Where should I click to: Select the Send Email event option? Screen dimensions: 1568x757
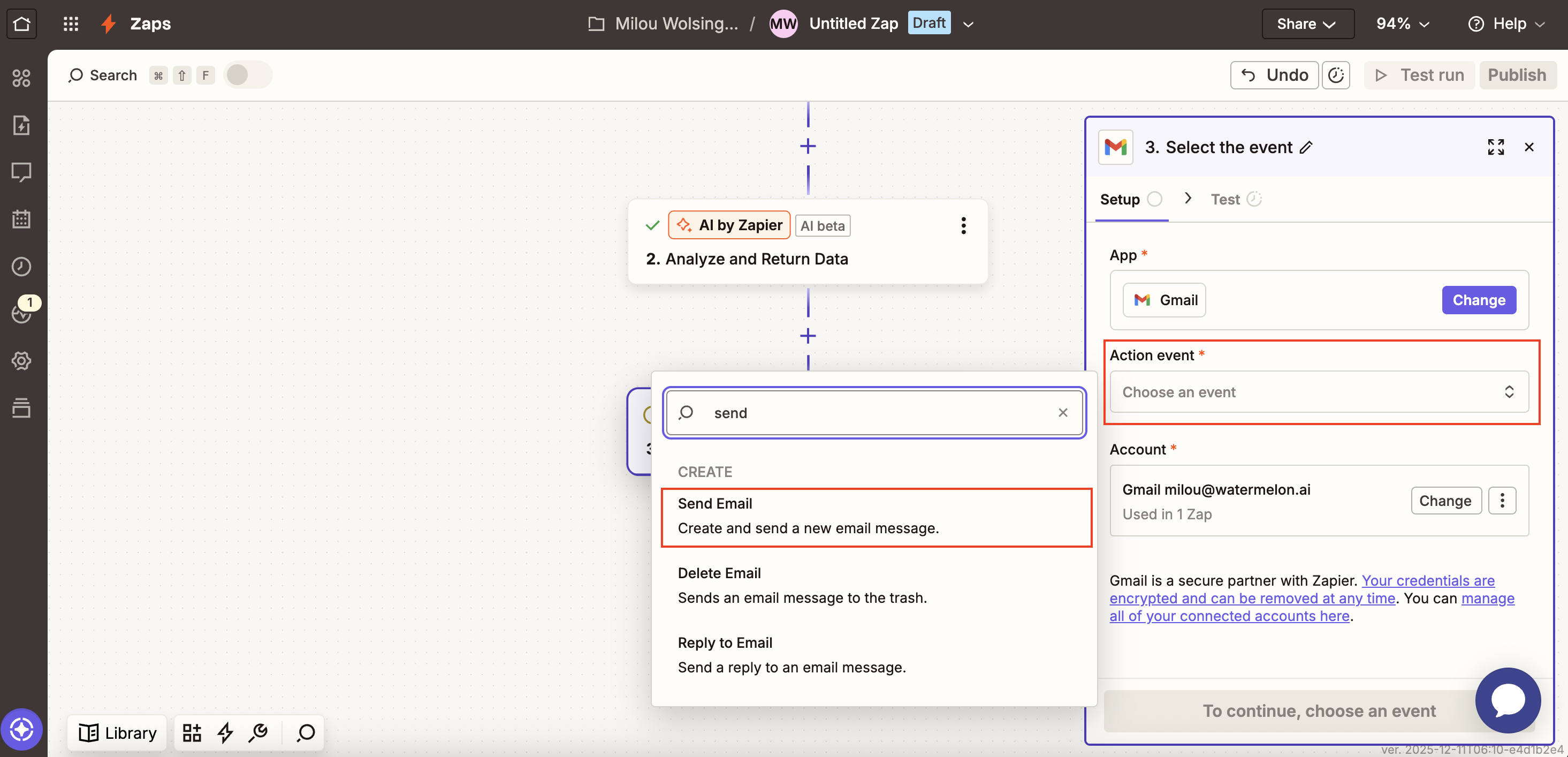pyautogui.click(x=876, y=516)
